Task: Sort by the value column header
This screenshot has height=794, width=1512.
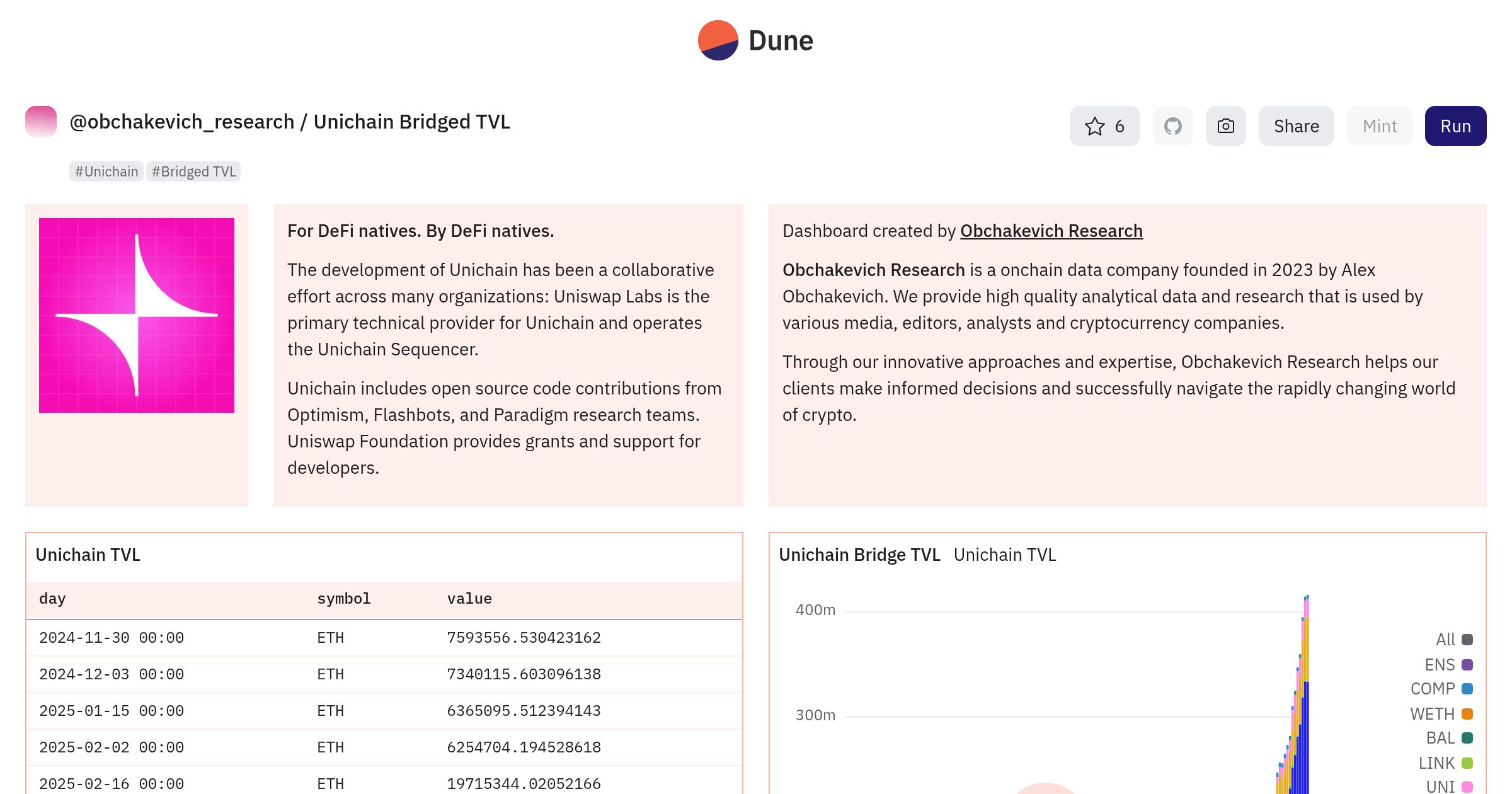Action: 469,599
